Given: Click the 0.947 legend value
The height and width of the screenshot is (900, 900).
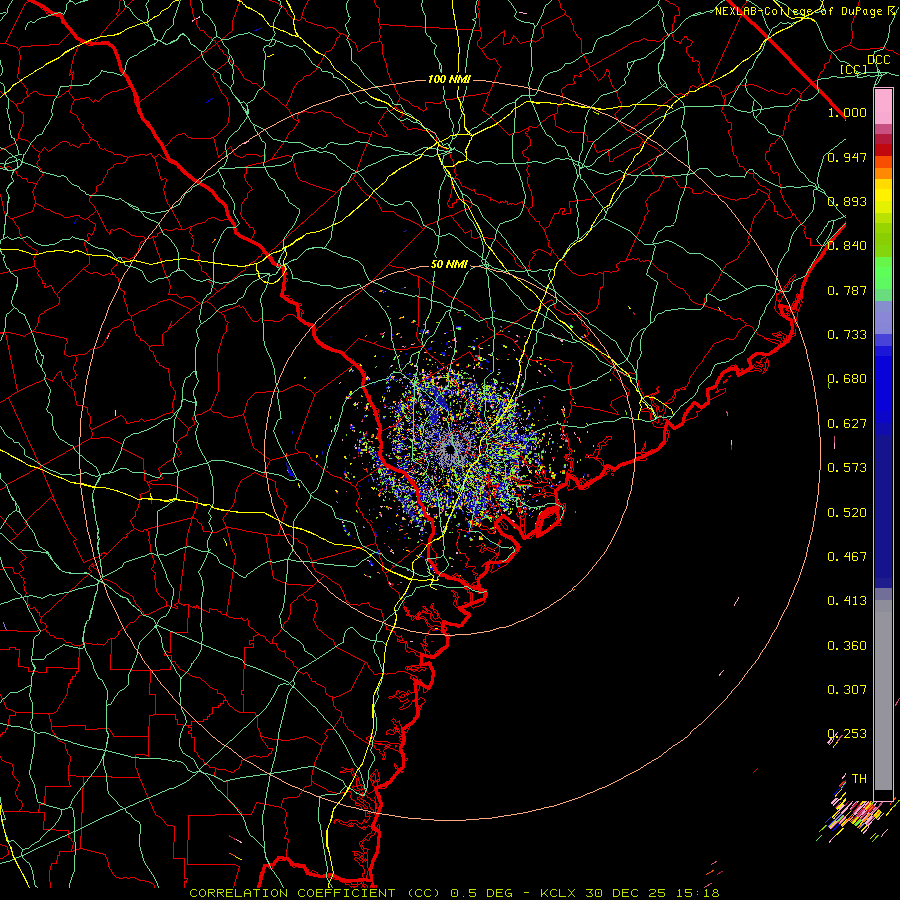Looking at the screenshot, I should pos(847,157).
